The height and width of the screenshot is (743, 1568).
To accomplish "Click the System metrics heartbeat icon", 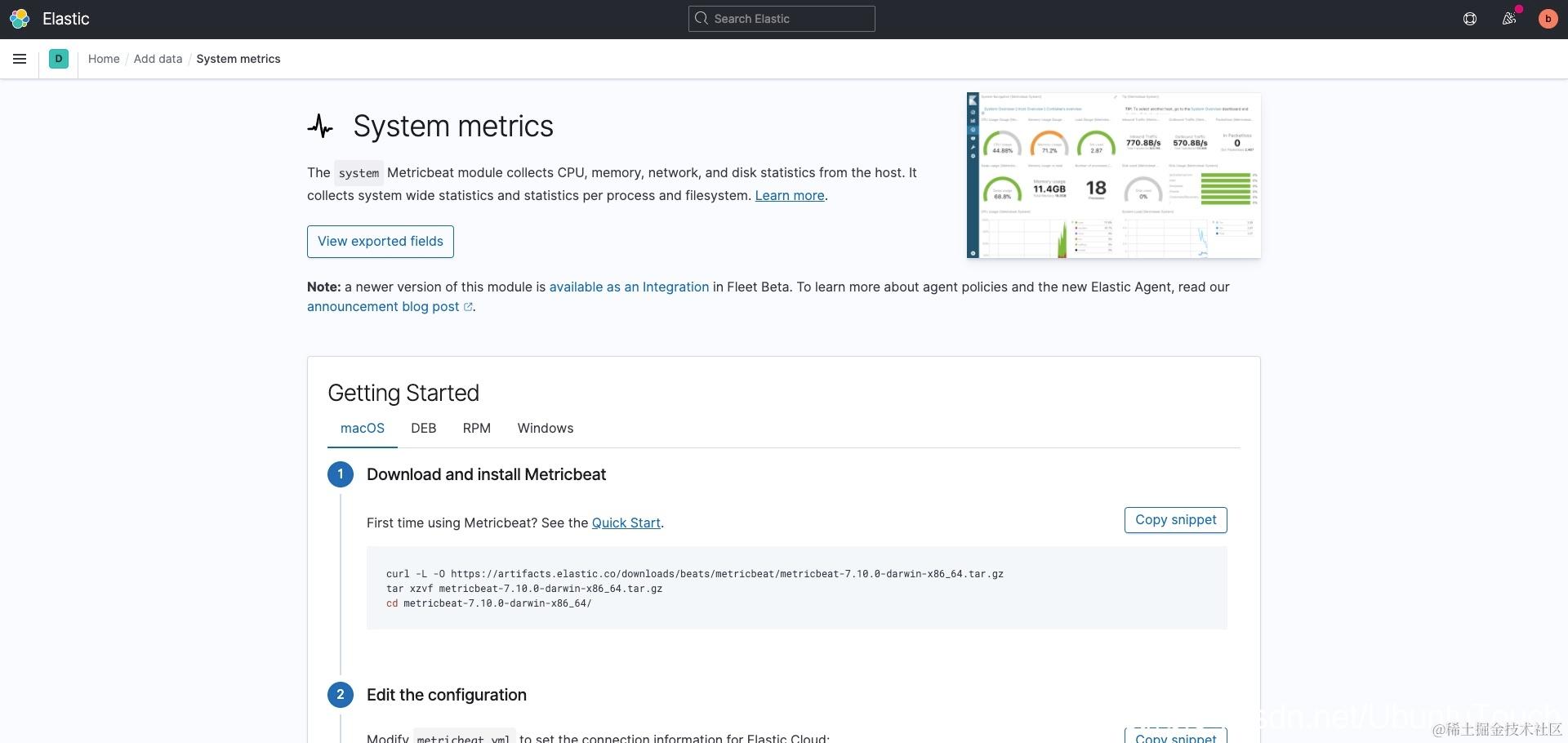I will (x=320, y=127).
